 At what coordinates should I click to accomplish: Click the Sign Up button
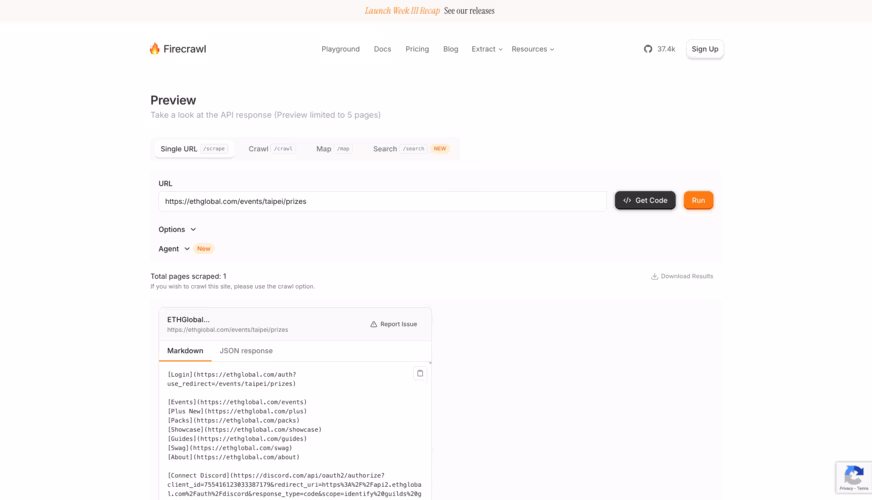[x=704, y=49]
